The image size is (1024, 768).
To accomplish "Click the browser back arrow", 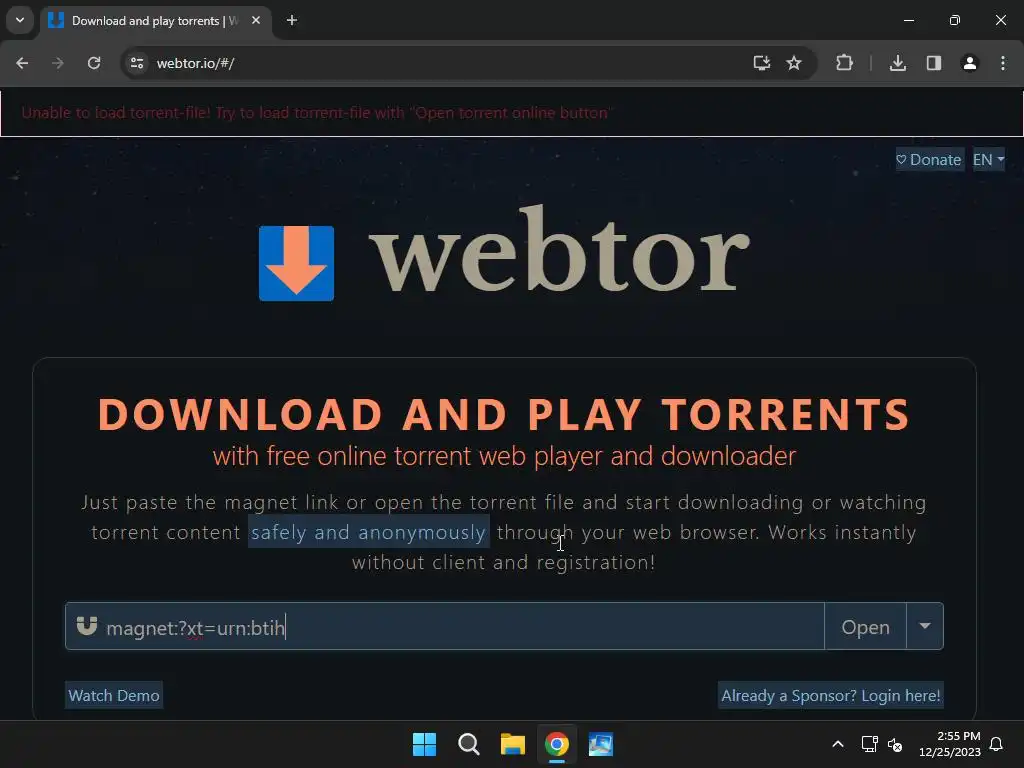I will coord(22,63).
